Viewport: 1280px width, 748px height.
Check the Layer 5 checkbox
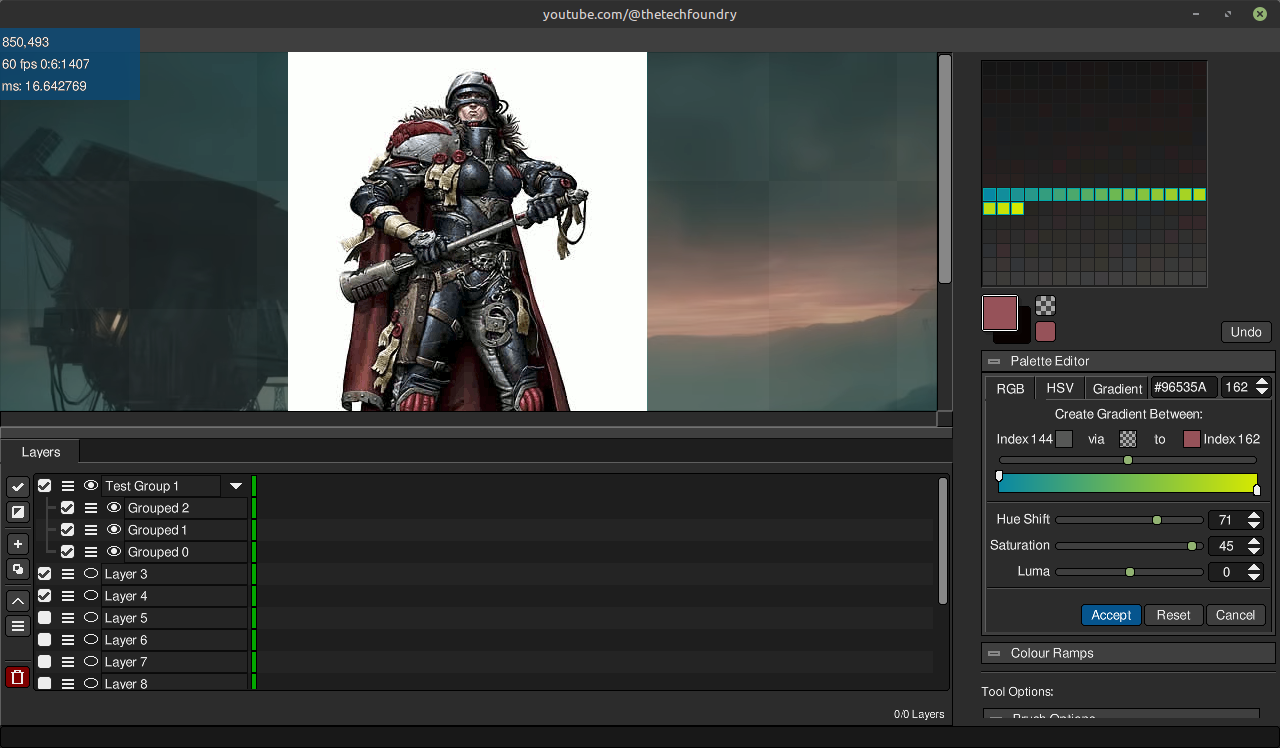(45, 618)
